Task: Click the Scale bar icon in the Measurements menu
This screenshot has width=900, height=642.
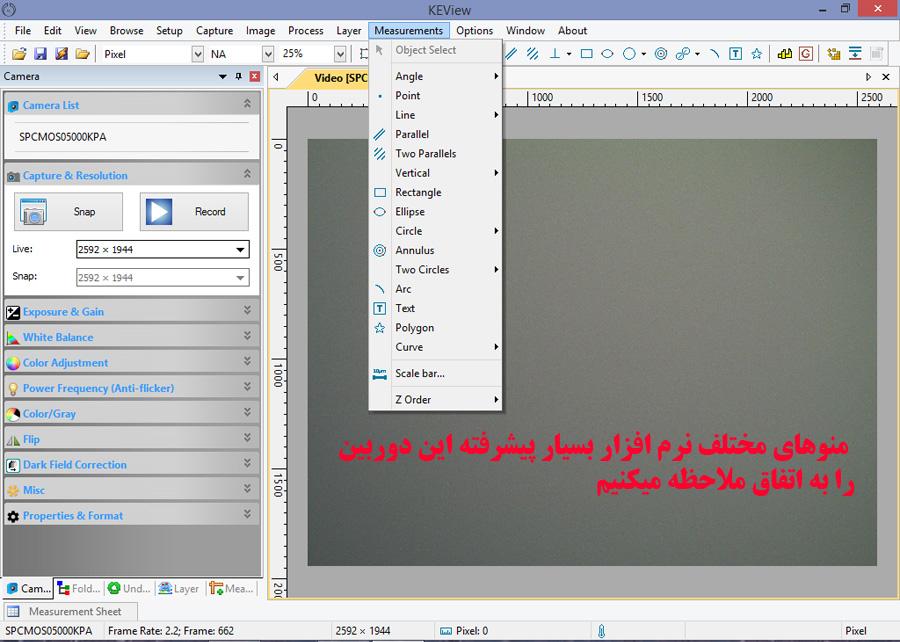Action: point(379,373)
